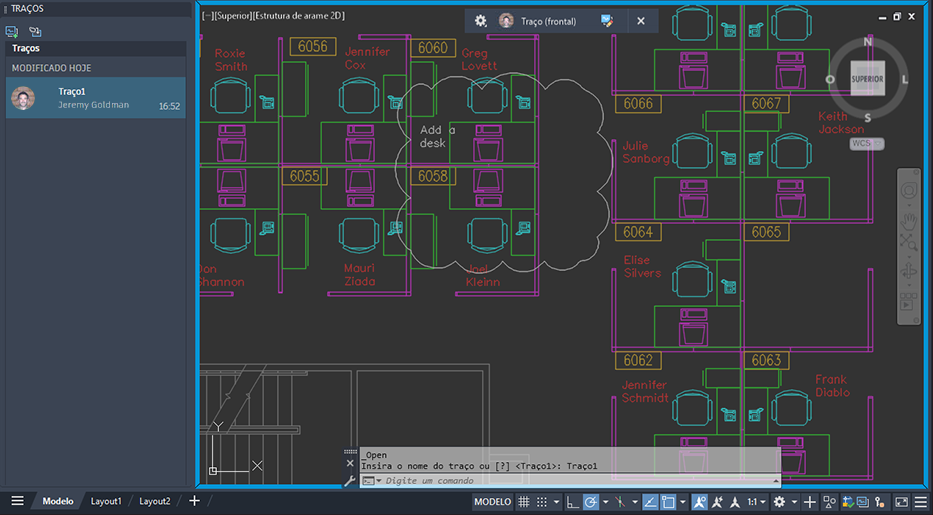Toggle isometric drafting icon
The height and width of the screenshot is (515, 933).
coord(620,502)
